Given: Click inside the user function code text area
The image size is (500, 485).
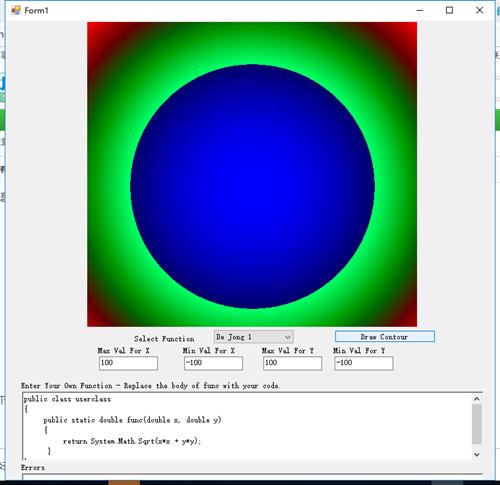Looking at the screenshot, I should pos(247,427).
